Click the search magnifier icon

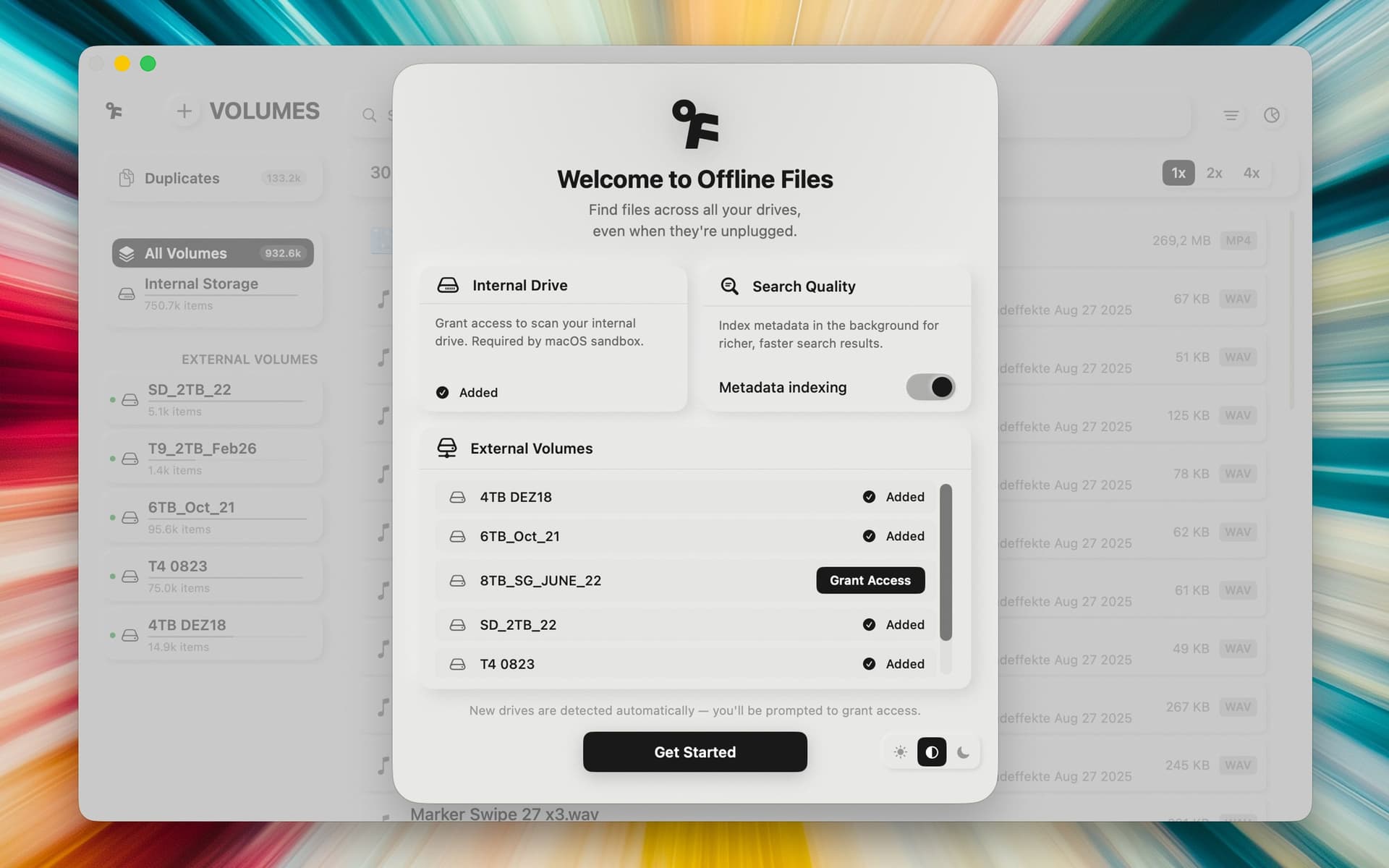(369, 115)
